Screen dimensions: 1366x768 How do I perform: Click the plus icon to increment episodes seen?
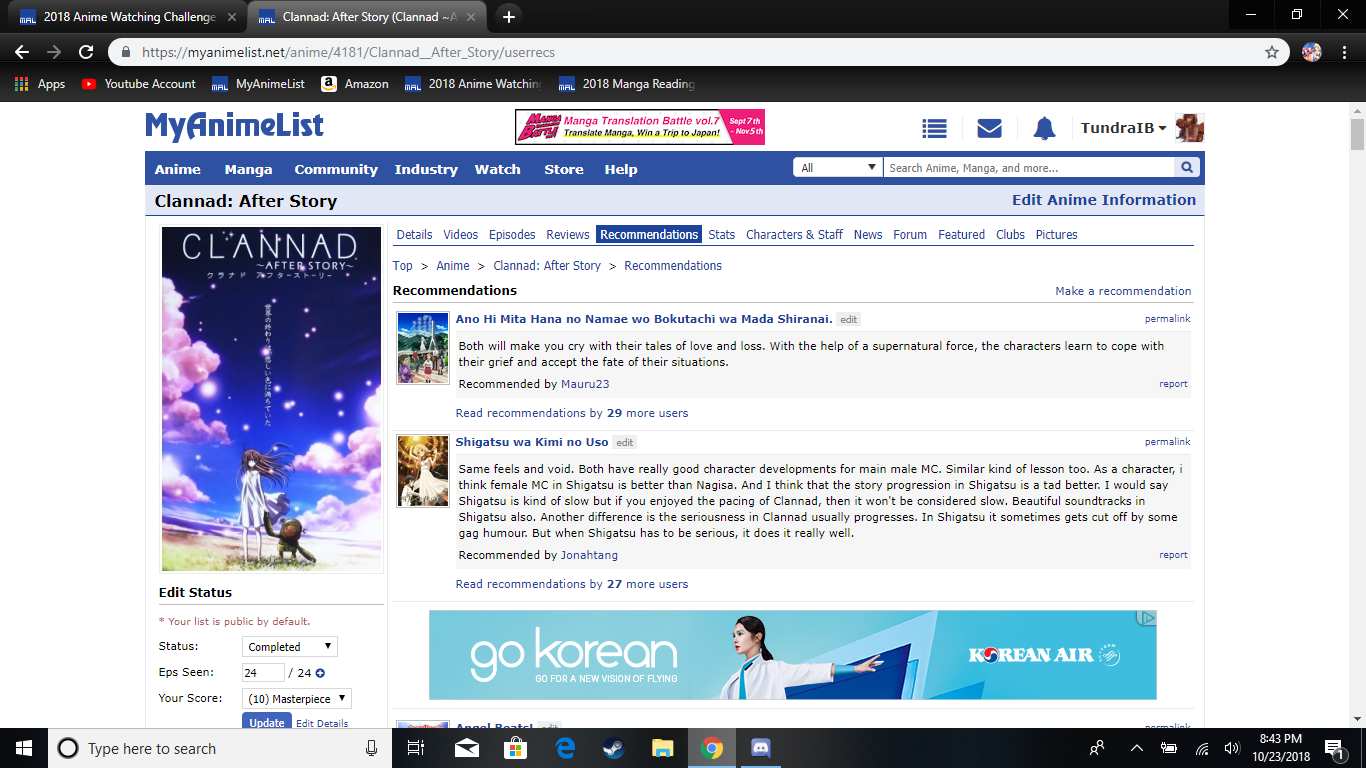[x=320, y=673]
